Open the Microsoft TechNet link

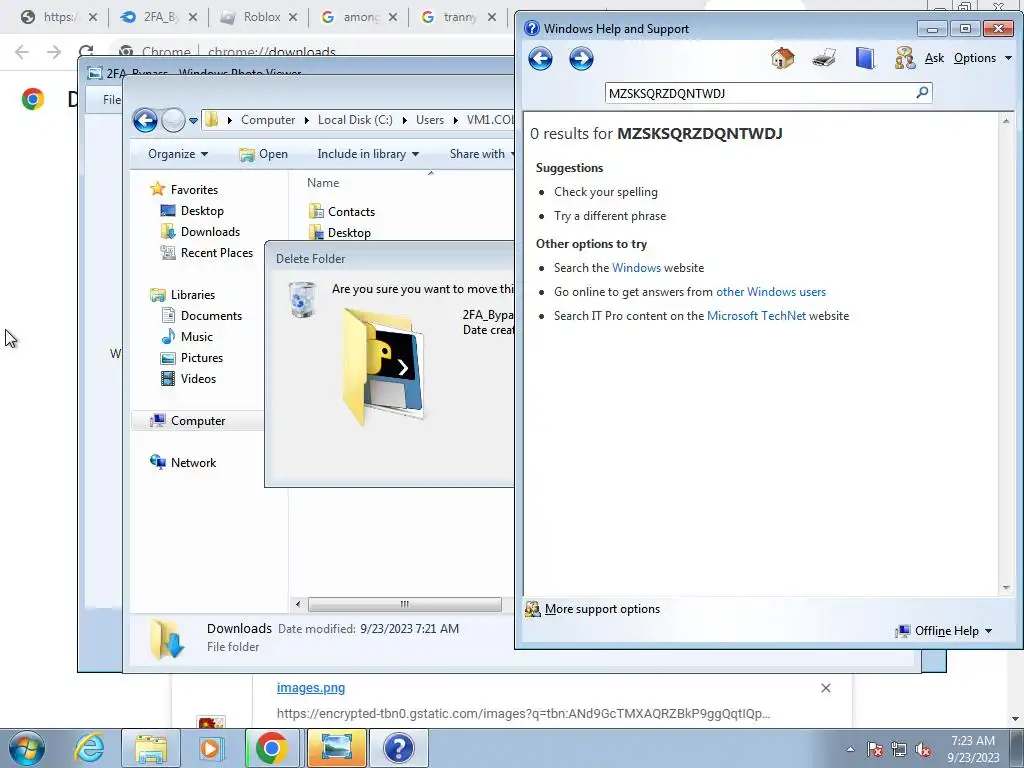(756, 316)
